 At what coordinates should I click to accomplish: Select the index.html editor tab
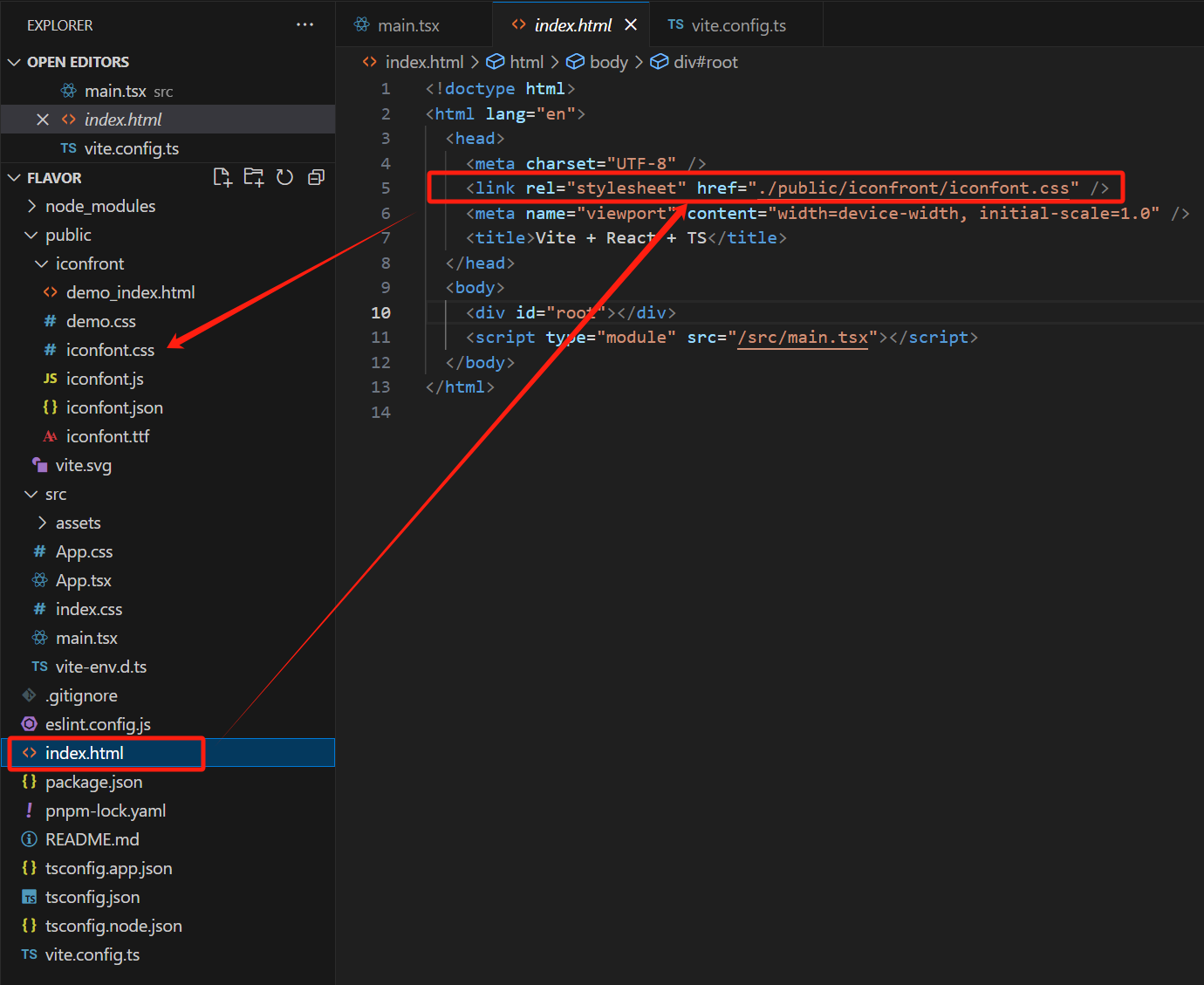(573, 25)
